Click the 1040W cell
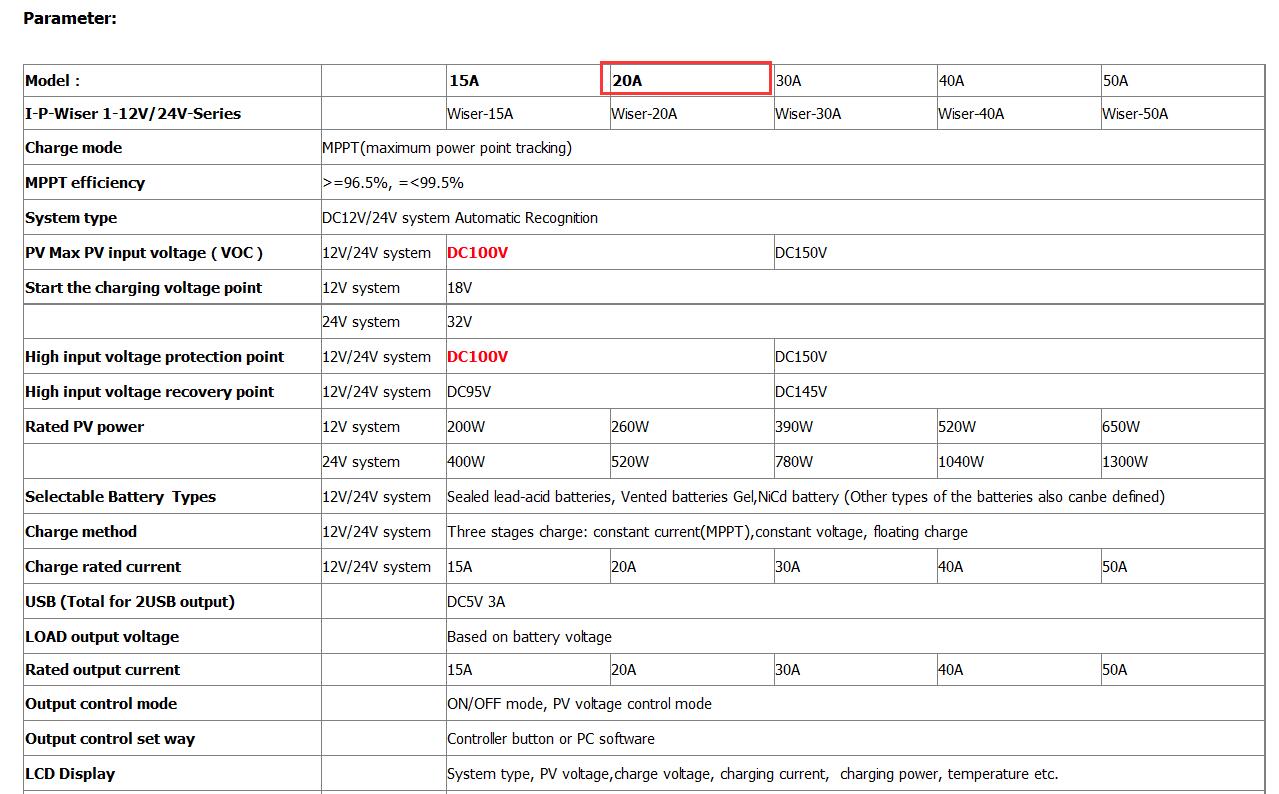The height and width of the screenshot is (794, 1279). click(961, 462)
